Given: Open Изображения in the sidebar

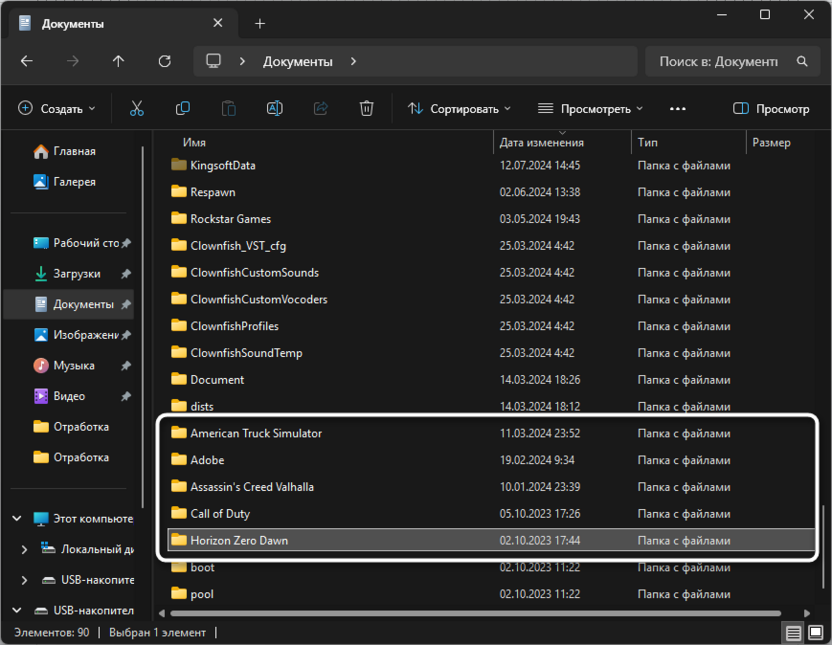Looking at the screenshot, I should point(76,335).
